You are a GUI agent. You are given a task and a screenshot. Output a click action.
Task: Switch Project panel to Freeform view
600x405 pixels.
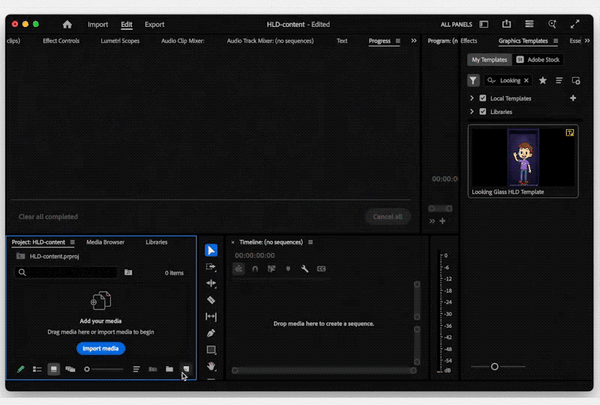(x=70, y=369)
